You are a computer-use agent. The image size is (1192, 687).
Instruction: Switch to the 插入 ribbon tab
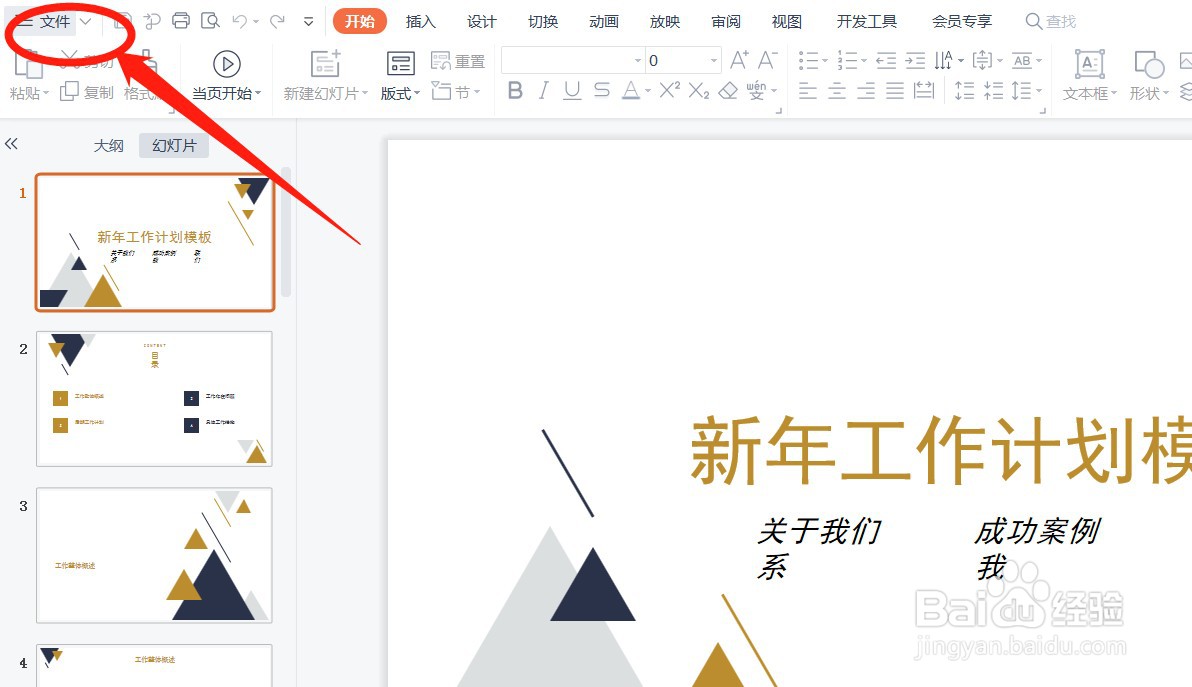(420, 21)
